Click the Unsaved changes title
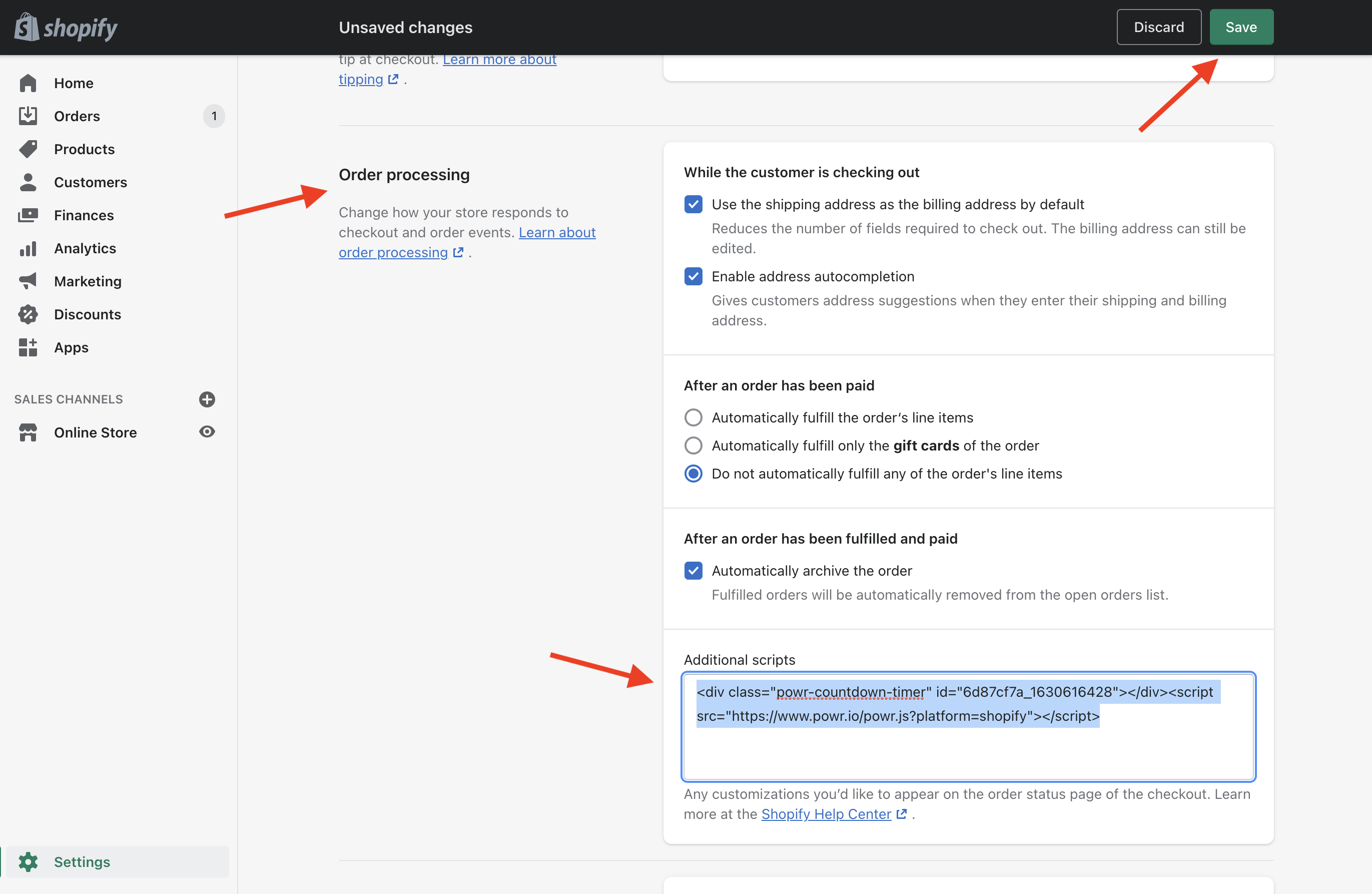This screenshot has width=1372, height=894. pyautogui.click(x=406, y=27)
